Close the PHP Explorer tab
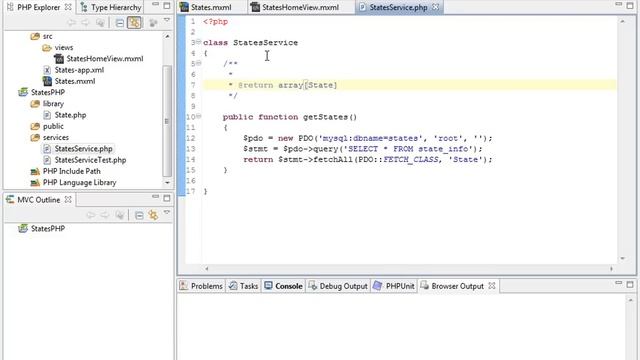Image resolution: width=640 pixels, height=360 pixels. pyautogui.click(x=68, y=7)
